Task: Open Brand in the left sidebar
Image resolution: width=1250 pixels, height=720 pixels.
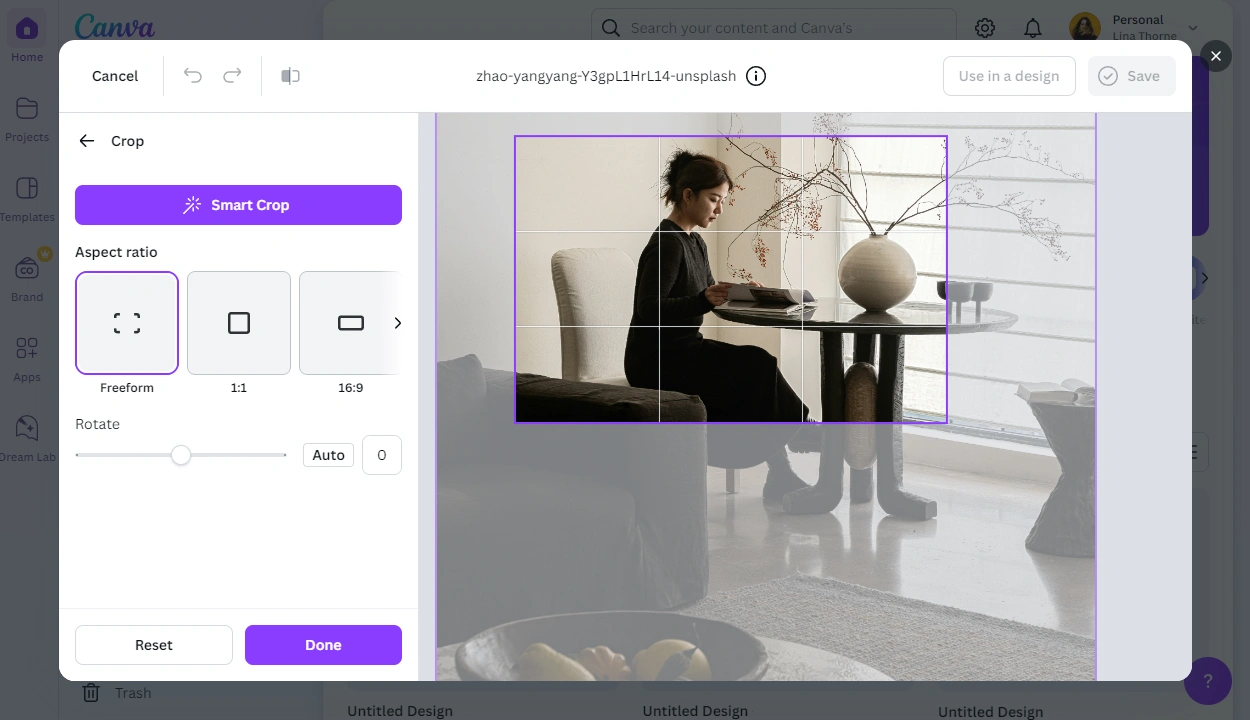Action: tap(27, 279)
